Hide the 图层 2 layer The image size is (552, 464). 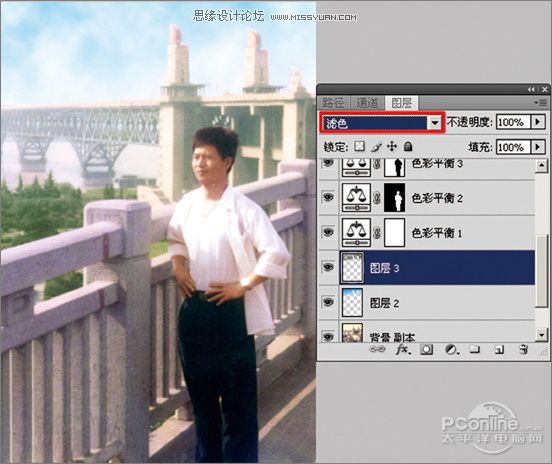pos(328,302)
